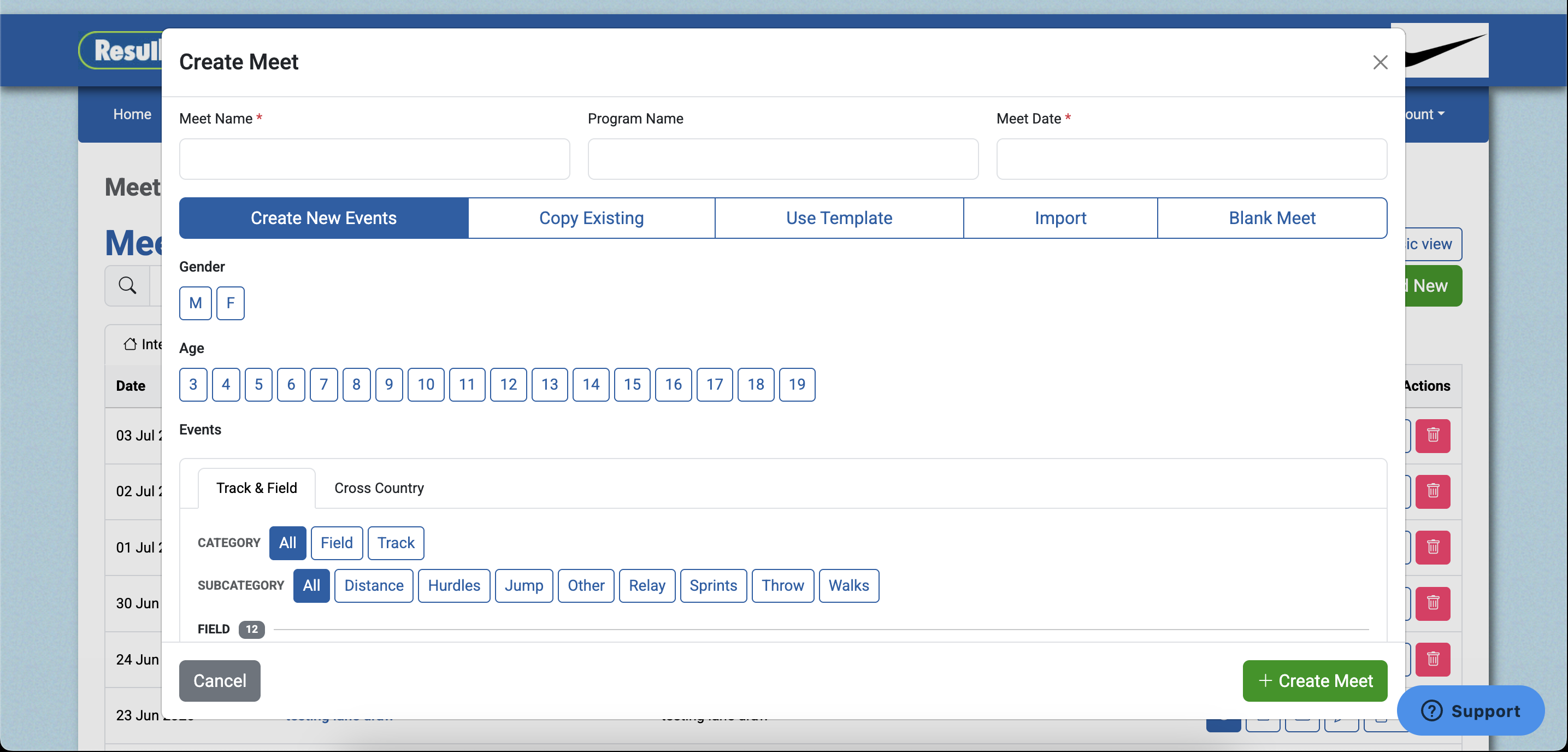
Task: Select age 18
Action: (x=756, y=384)
